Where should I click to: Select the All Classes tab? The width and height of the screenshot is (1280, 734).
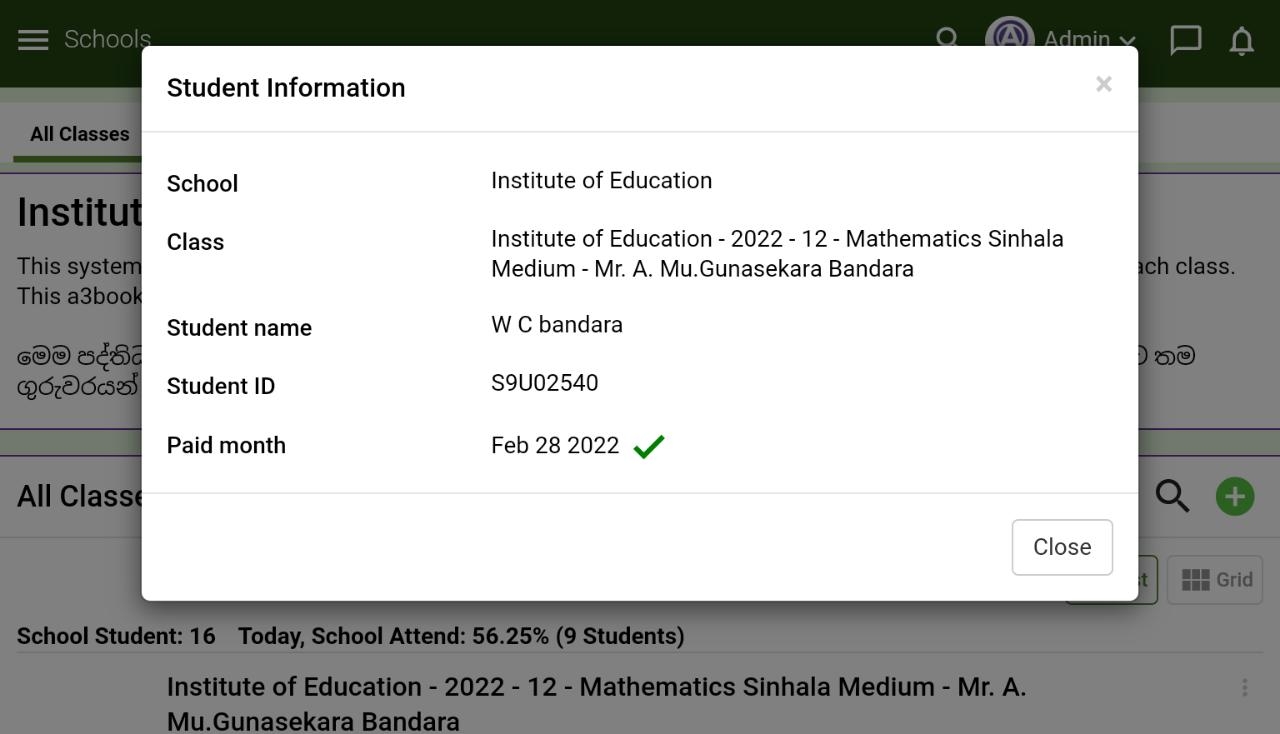pyautogui.click(x=79, y=134)
